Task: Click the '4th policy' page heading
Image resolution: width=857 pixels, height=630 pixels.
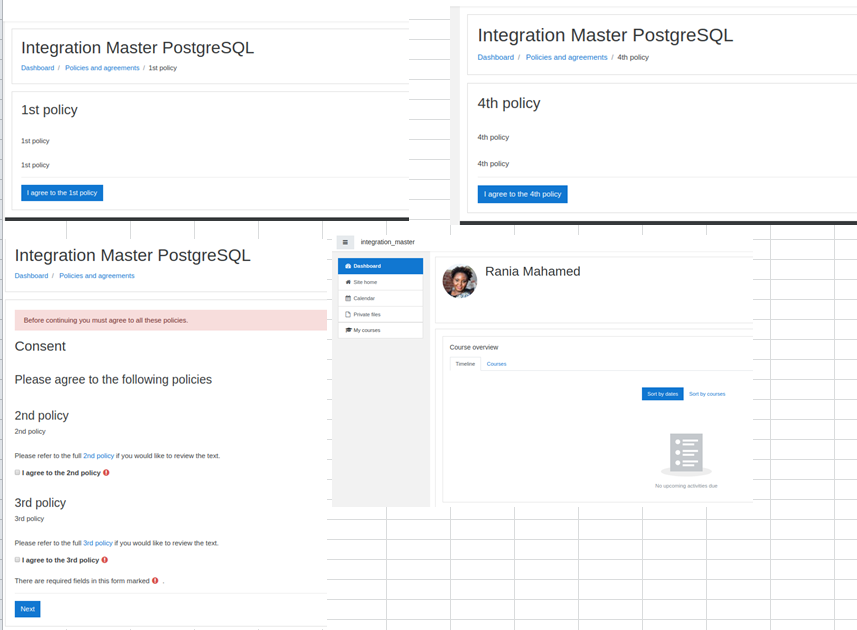Action: tap(509, 103)
